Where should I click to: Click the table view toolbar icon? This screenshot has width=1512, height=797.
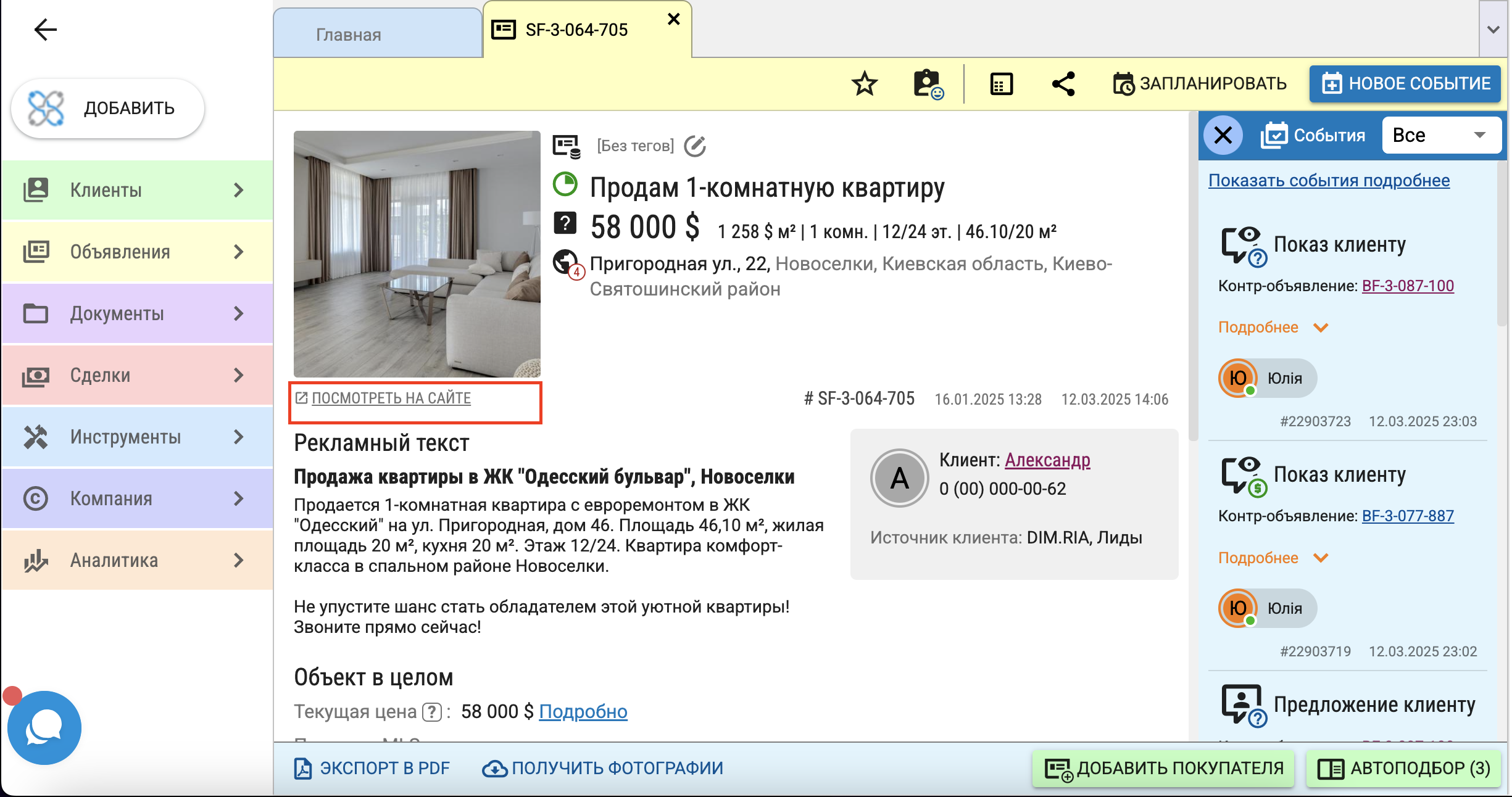(x=1001, y=84)
